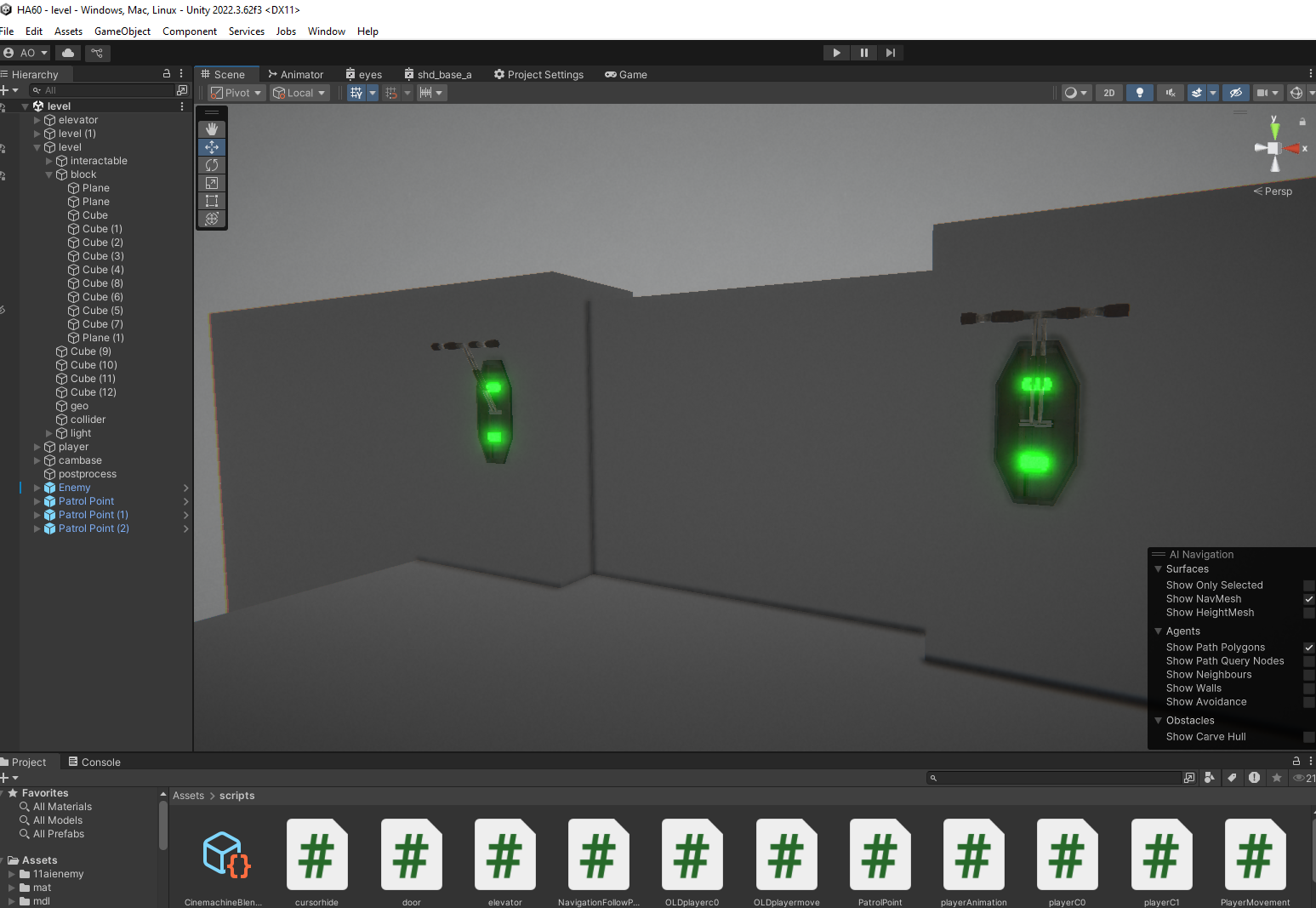Enable the Show HeightMesh checkbox

1309,613
